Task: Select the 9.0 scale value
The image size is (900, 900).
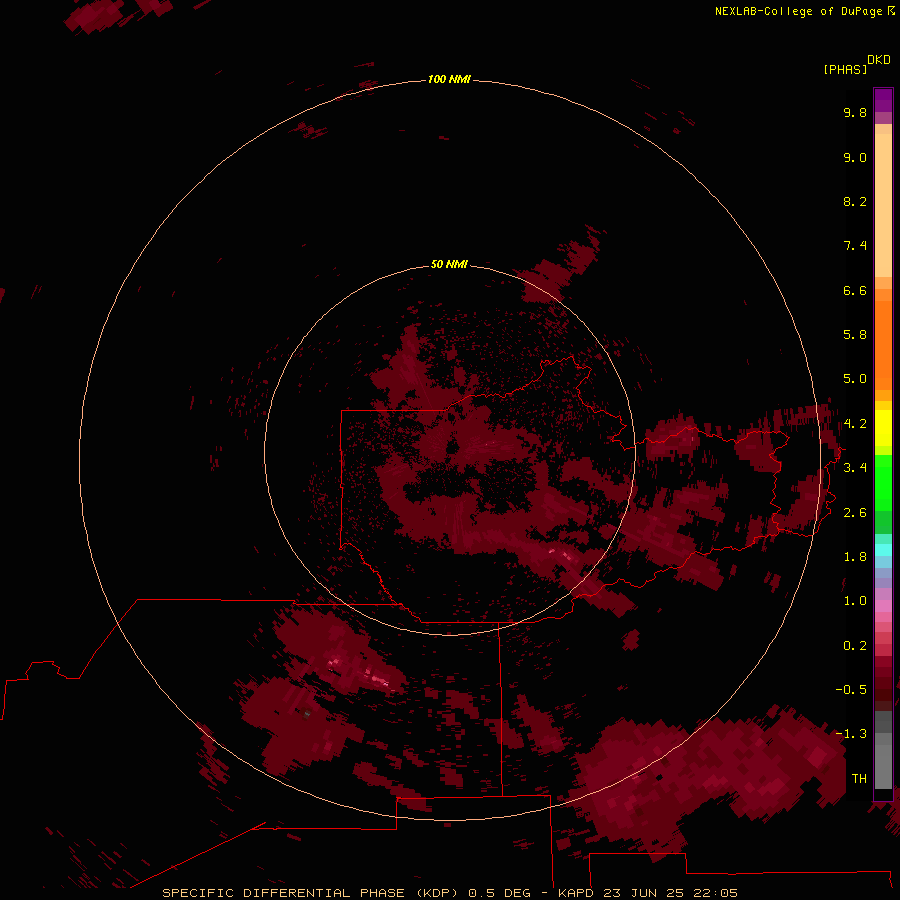Action: click(x=855, y=157)
